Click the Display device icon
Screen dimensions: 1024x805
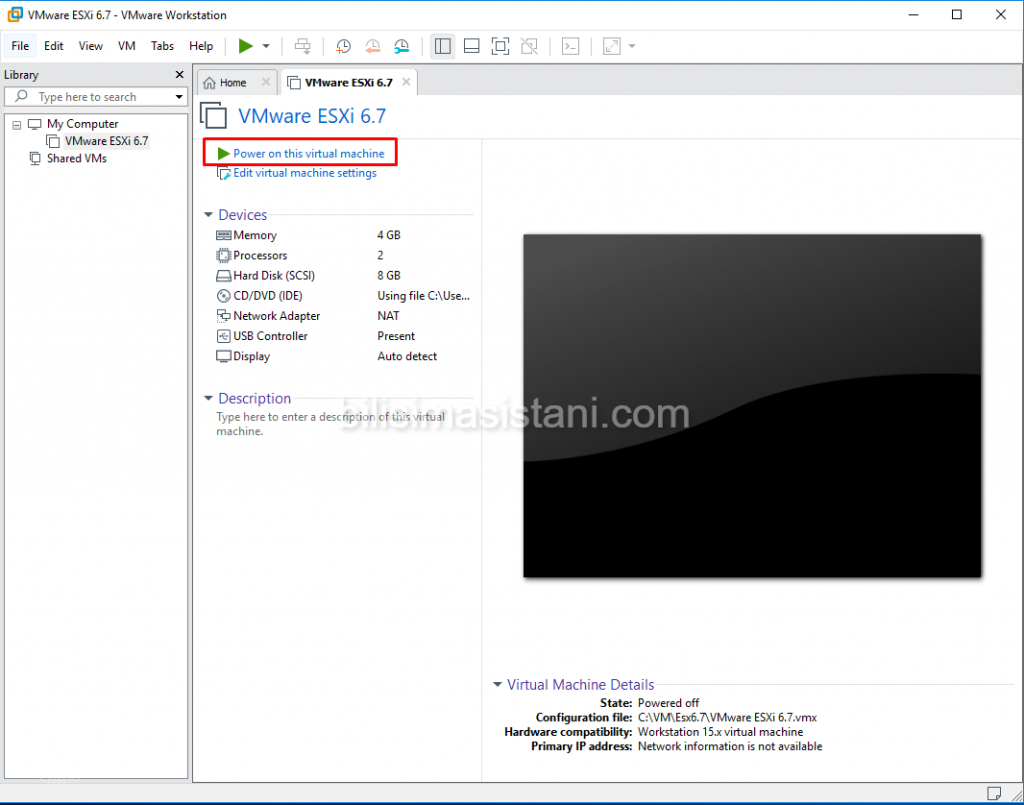click(223, 356)
